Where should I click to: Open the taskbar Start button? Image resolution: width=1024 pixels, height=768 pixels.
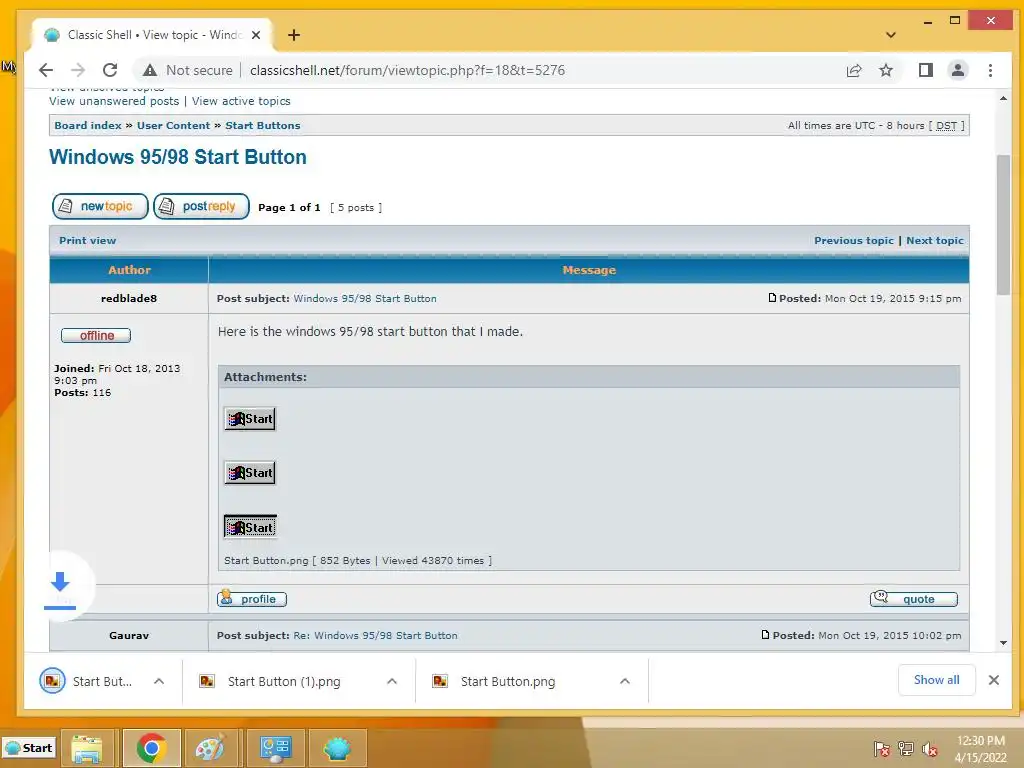[29, 748]
